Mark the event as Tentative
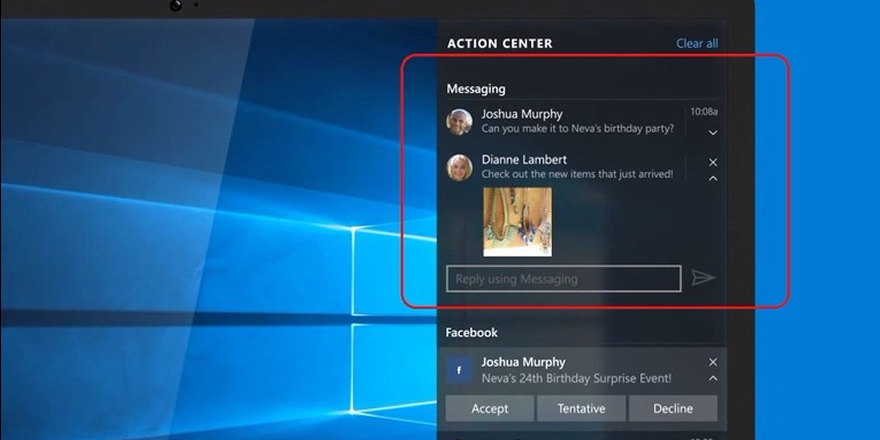 pyautogui.click(x=581, y=409)
